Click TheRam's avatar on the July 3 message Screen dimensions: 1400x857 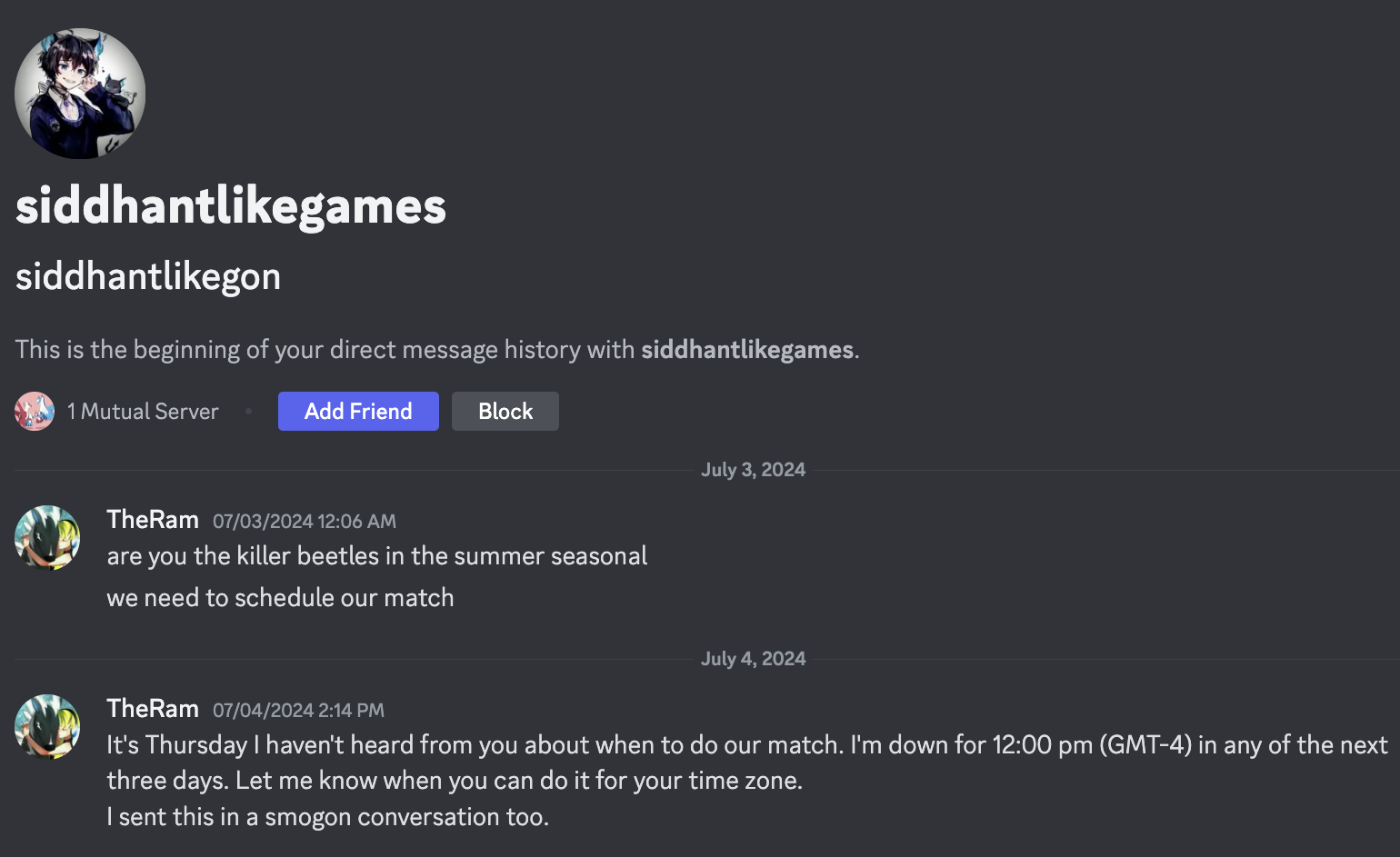point(47,538)
